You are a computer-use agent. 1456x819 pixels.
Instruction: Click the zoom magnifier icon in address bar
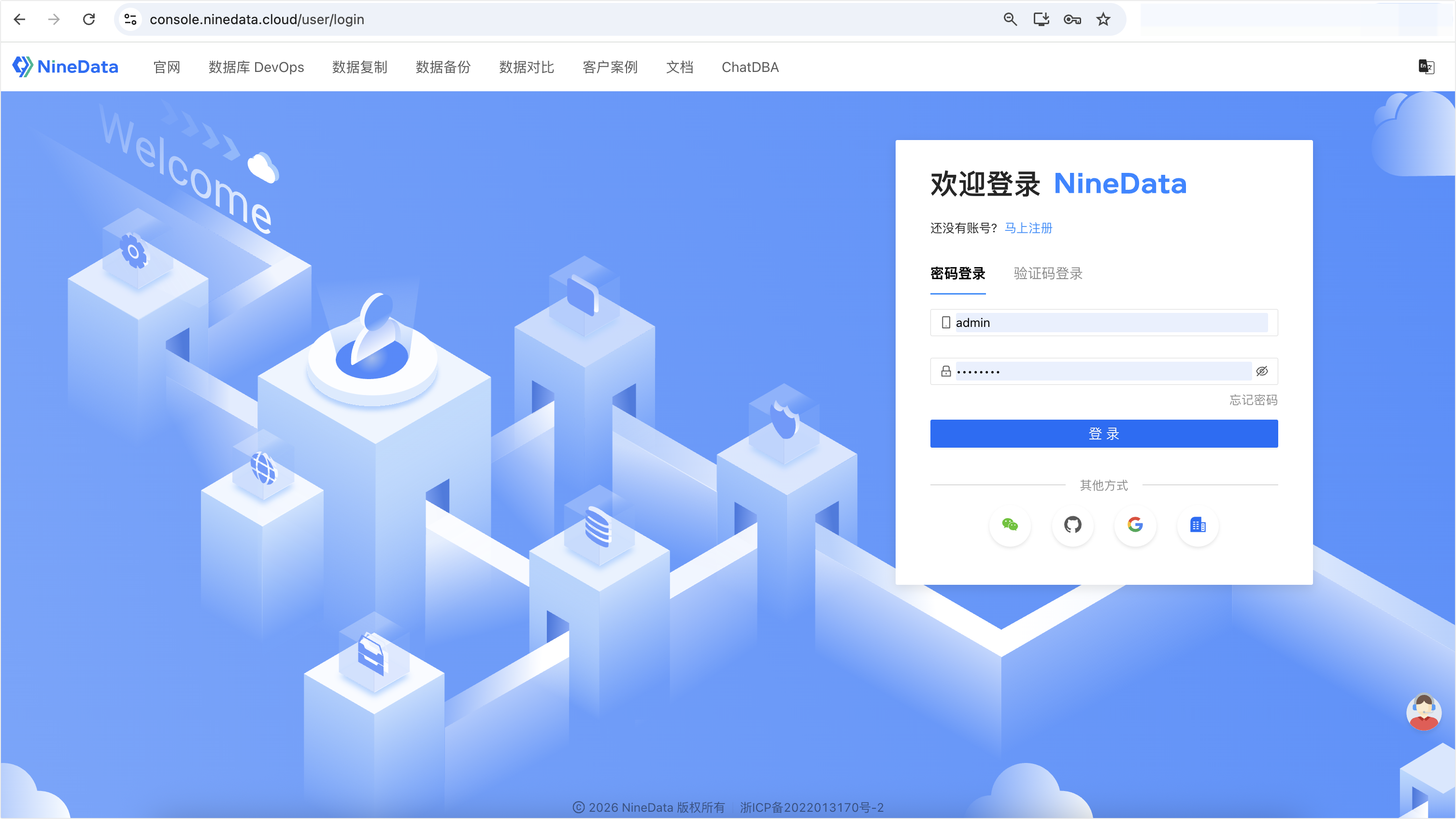tap(1010, 20)
